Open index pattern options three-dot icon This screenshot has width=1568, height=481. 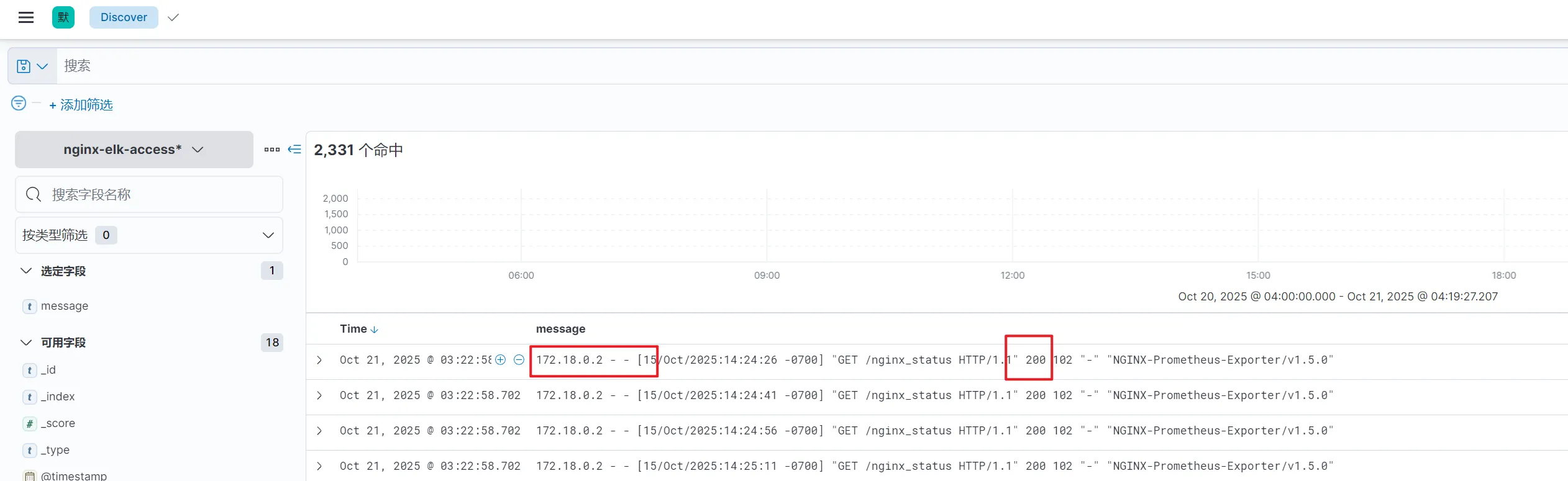pos(271,150)
